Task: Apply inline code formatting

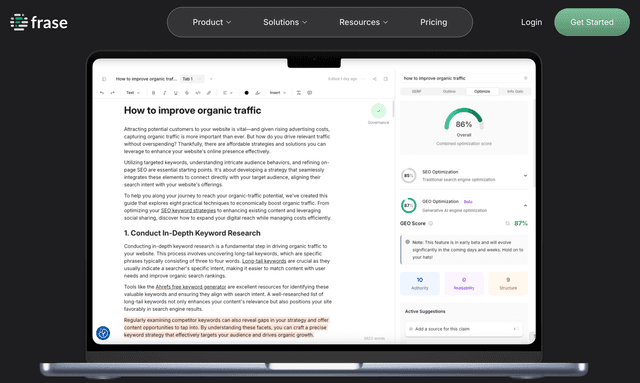Action: [x=198, y=93]
